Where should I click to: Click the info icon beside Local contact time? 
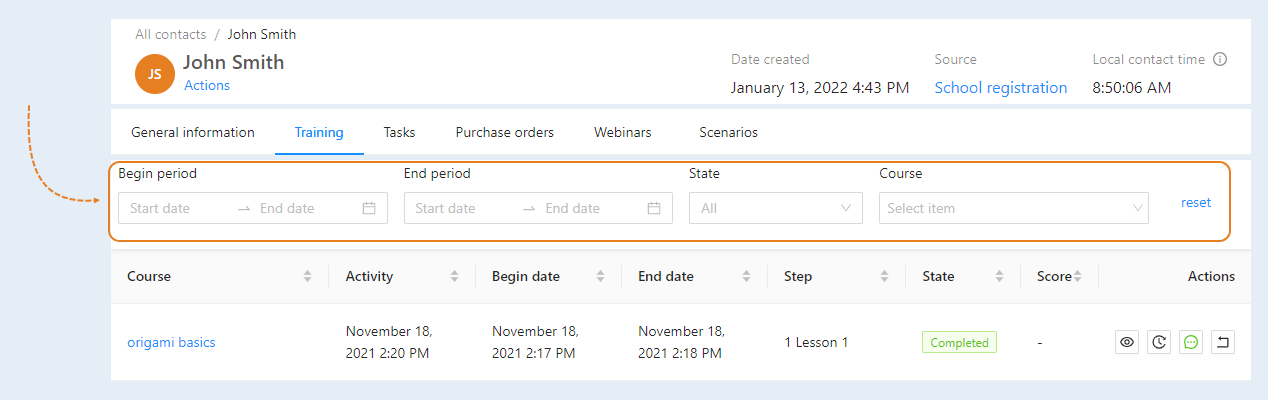(x=1220, y=59)
